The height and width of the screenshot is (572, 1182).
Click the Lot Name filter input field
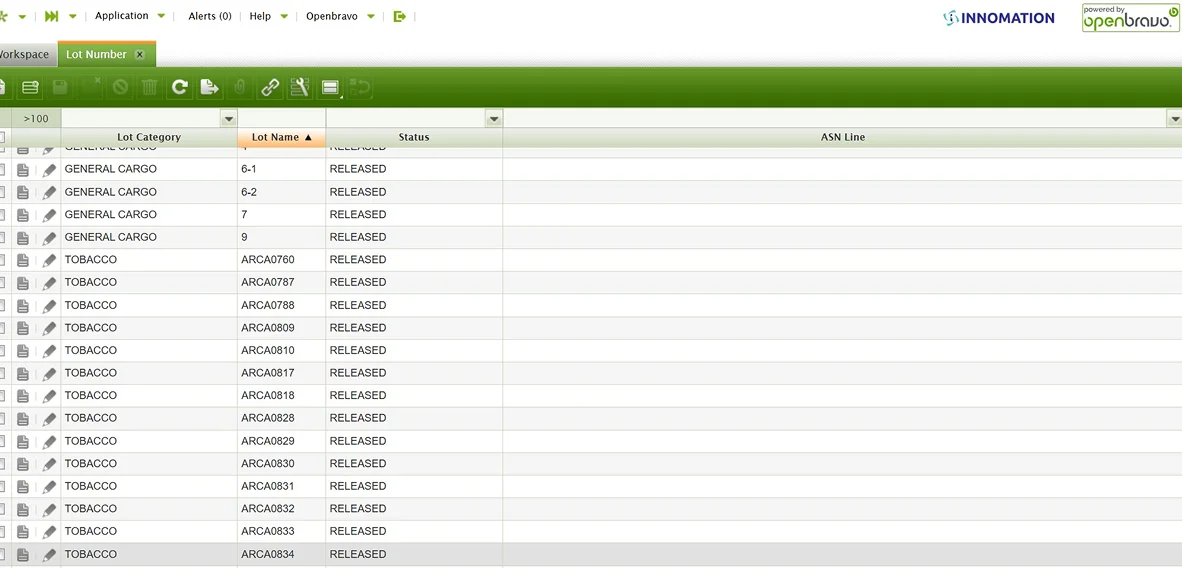[281, 119]
